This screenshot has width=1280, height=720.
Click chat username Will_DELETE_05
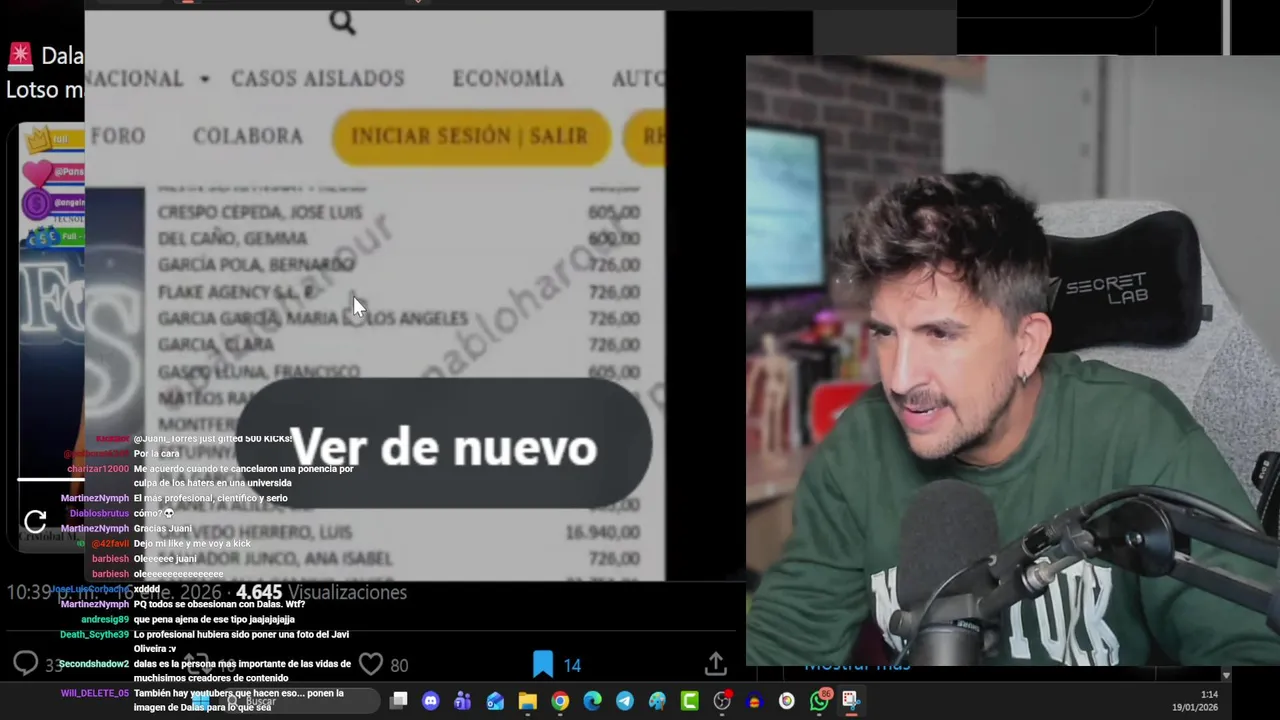[x=95, y=693]
